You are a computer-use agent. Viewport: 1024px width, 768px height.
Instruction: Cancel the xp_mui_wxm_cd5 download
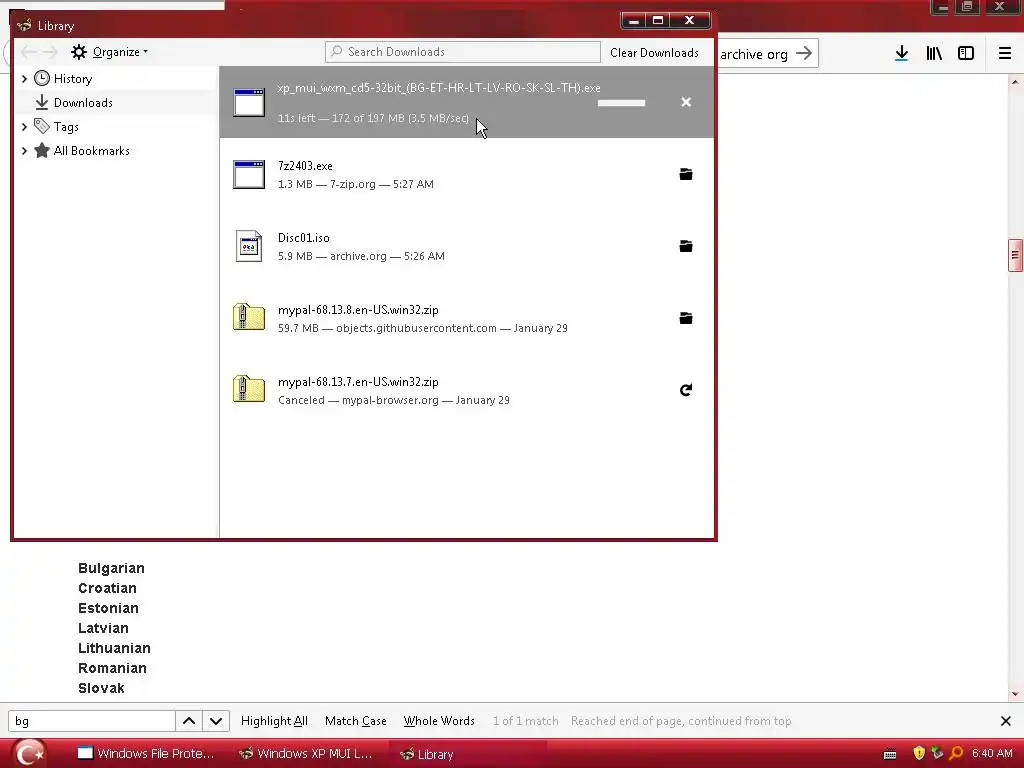click(x=686, y=102)
